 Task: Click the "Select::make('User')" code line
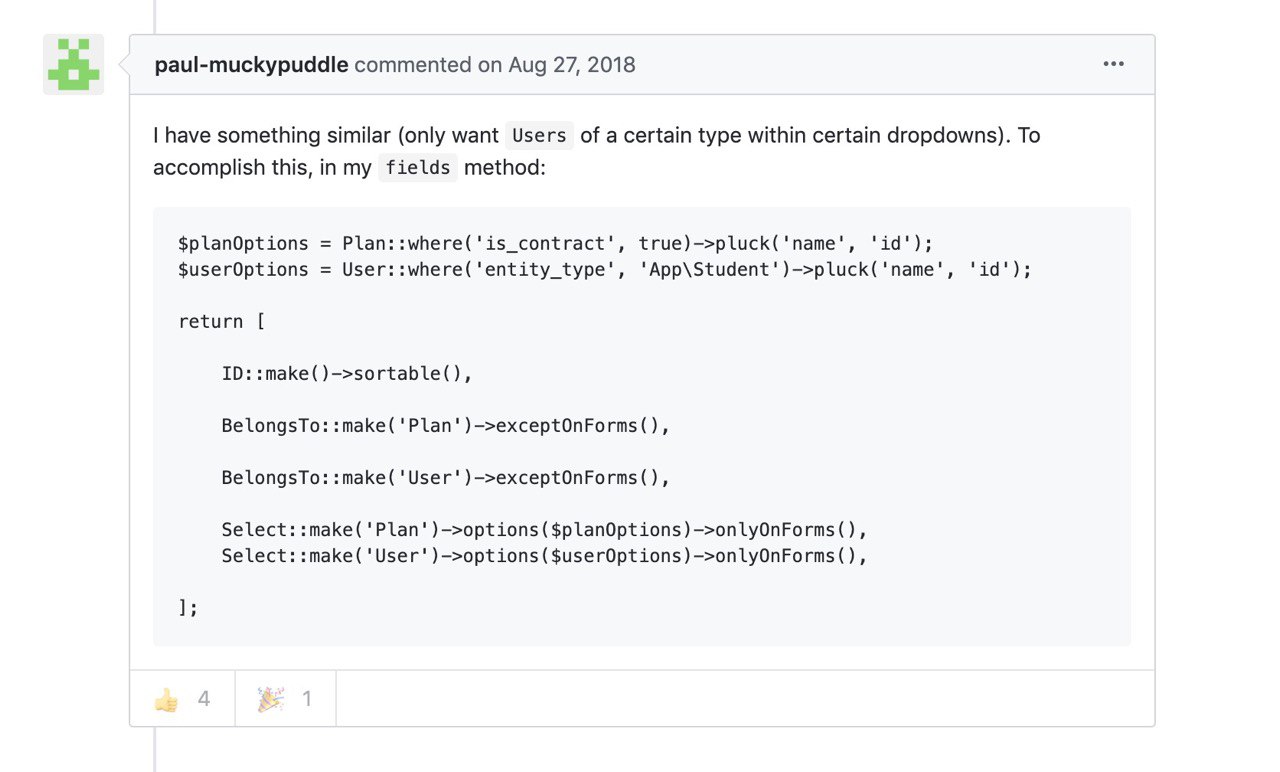tap(544, 555)
